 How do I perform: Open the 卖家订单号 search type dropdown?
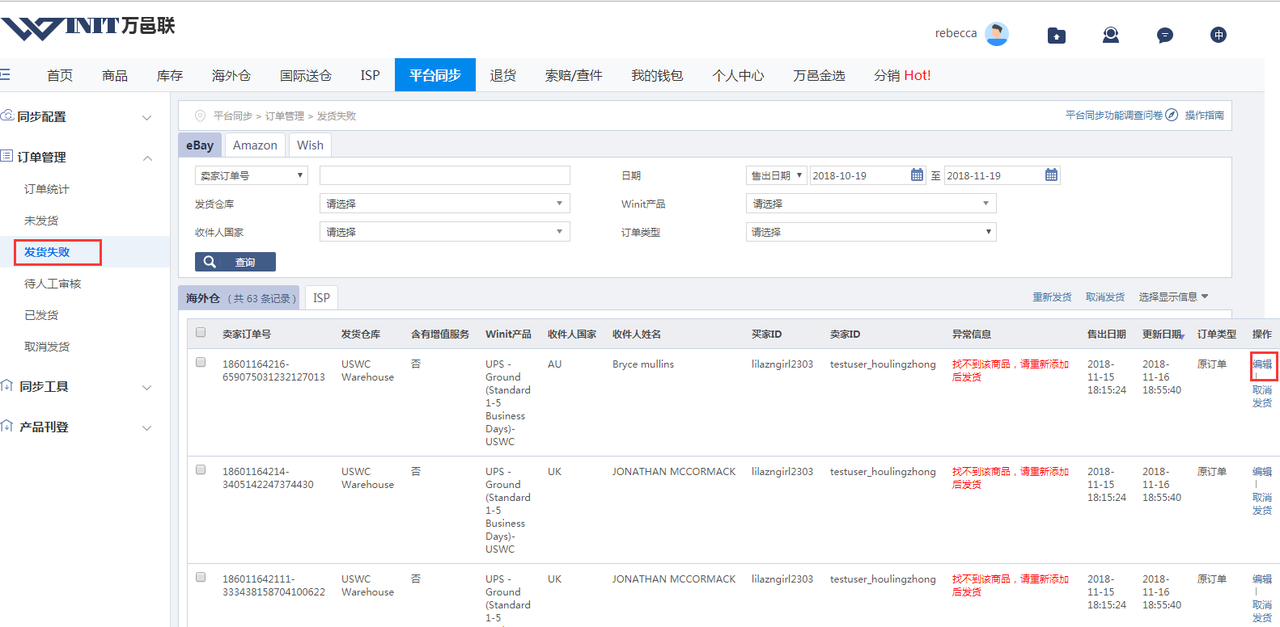[251, 175]
